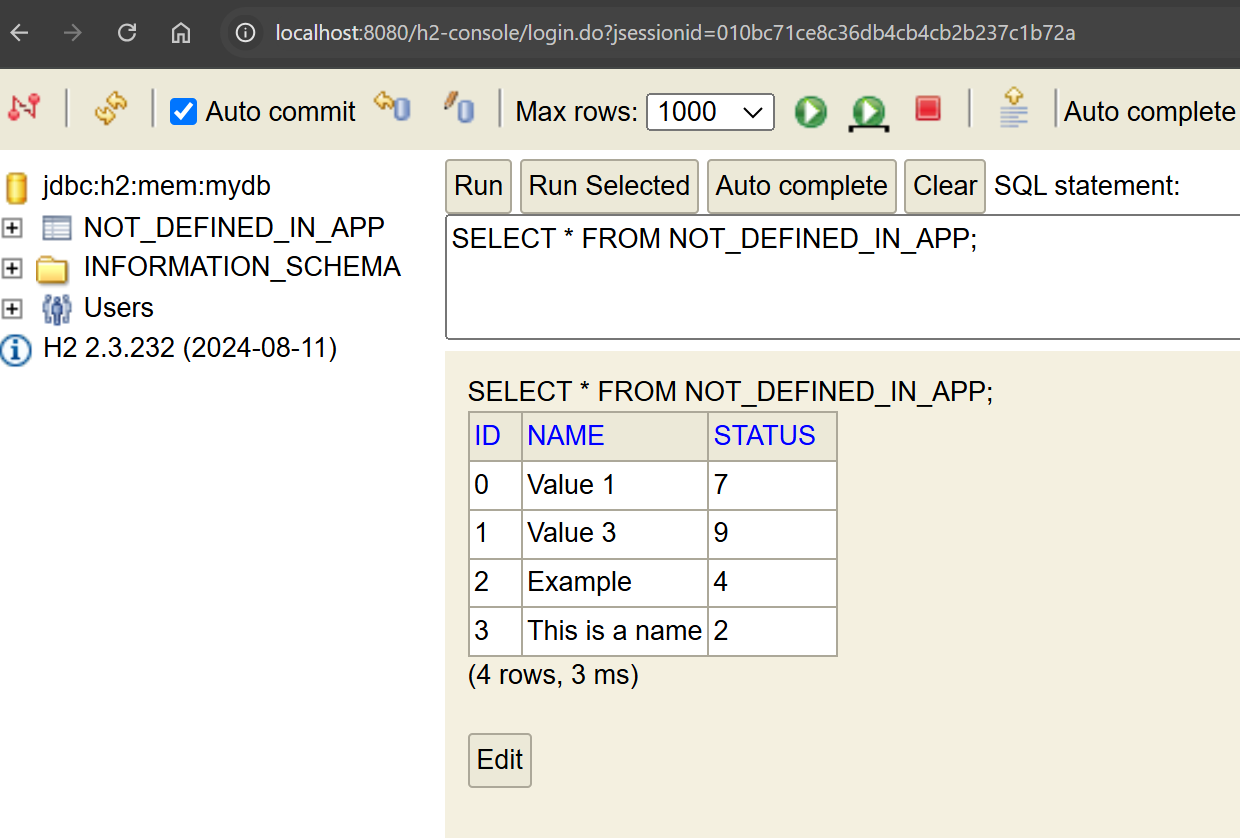The image size is (1240, 838).
Task: Click the Disconnect icon in toolbar
Action: coord(24,108)
